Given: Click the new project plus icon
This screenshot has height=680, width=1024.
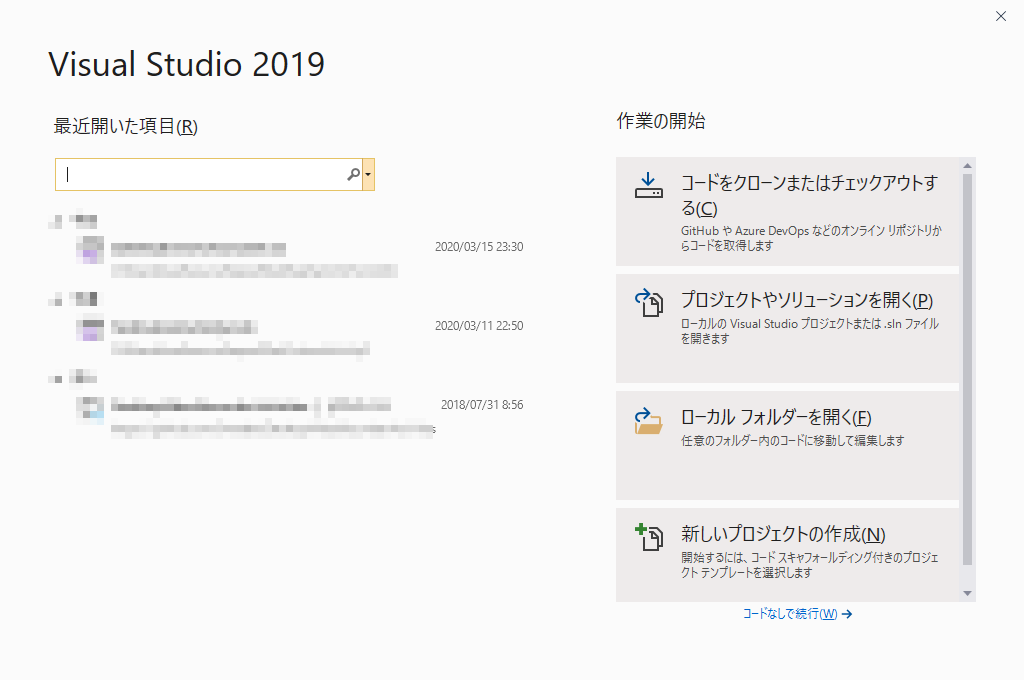Looking at the screenshot, I should click(649, 537).
